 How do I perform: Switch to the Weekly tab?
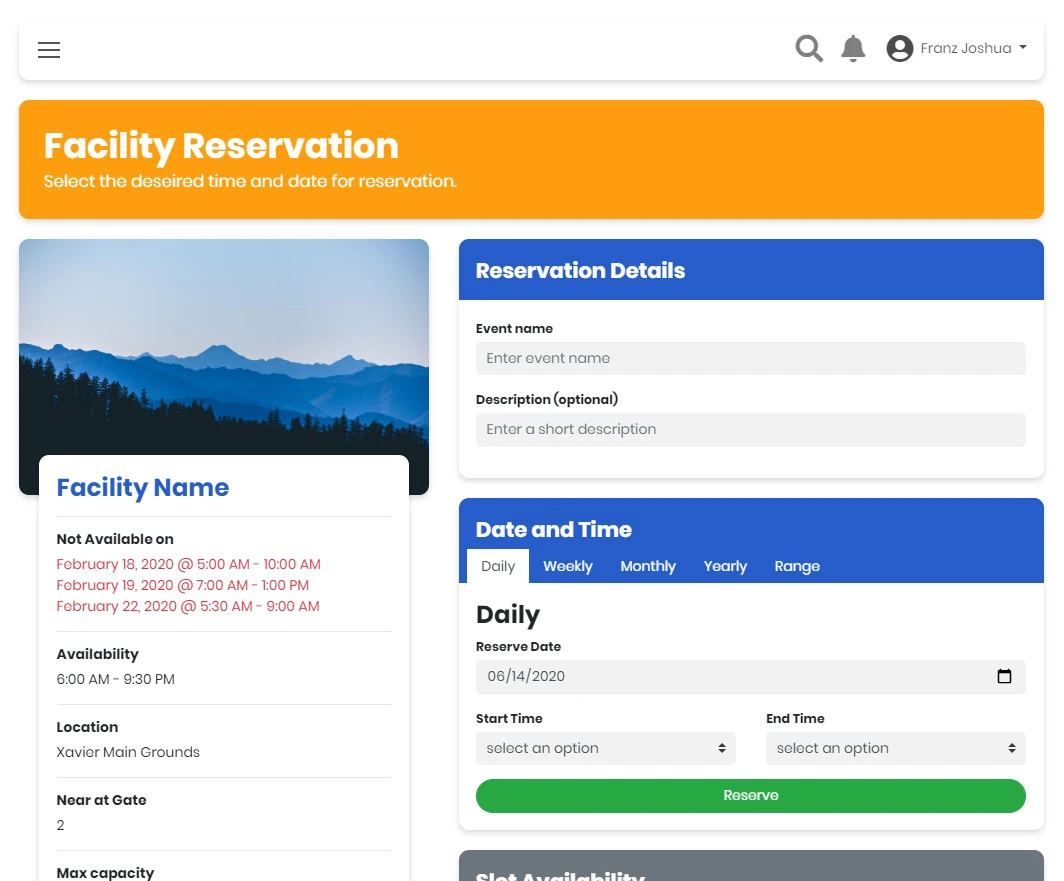pos(568,566)
